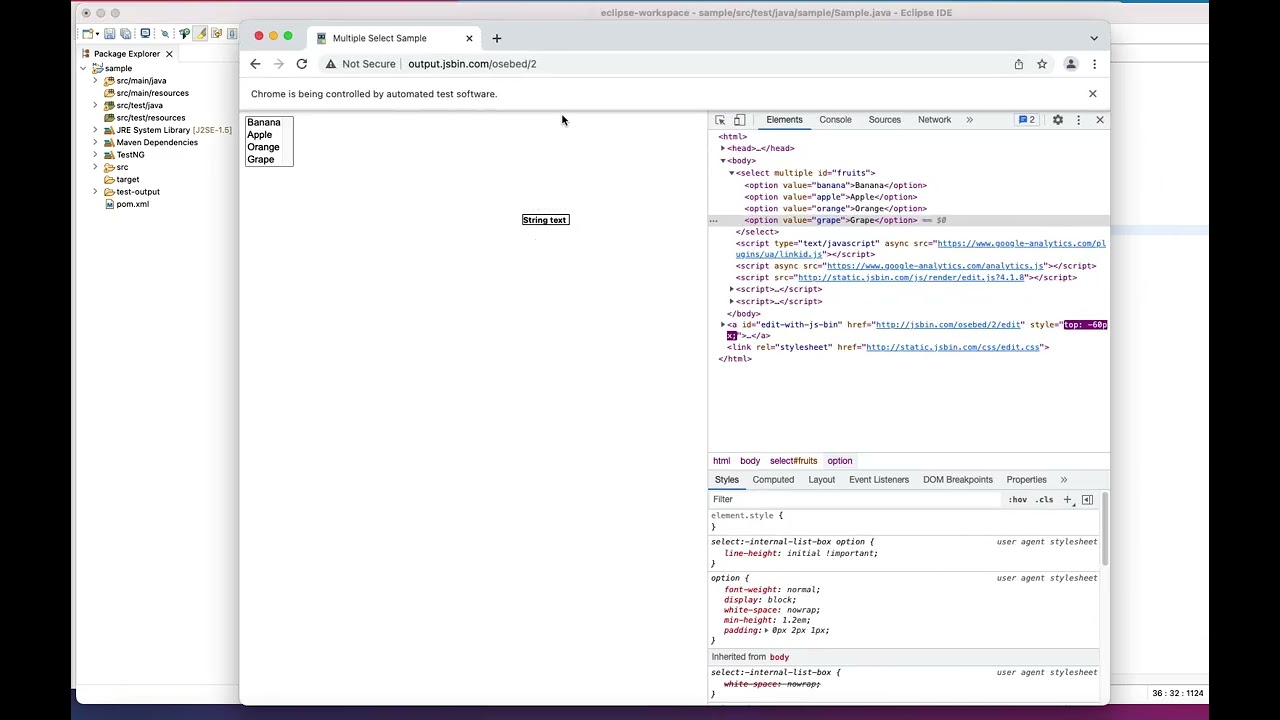Switch to the Console tab
This screenshot has width=1280, height=720.
(835, 120)
